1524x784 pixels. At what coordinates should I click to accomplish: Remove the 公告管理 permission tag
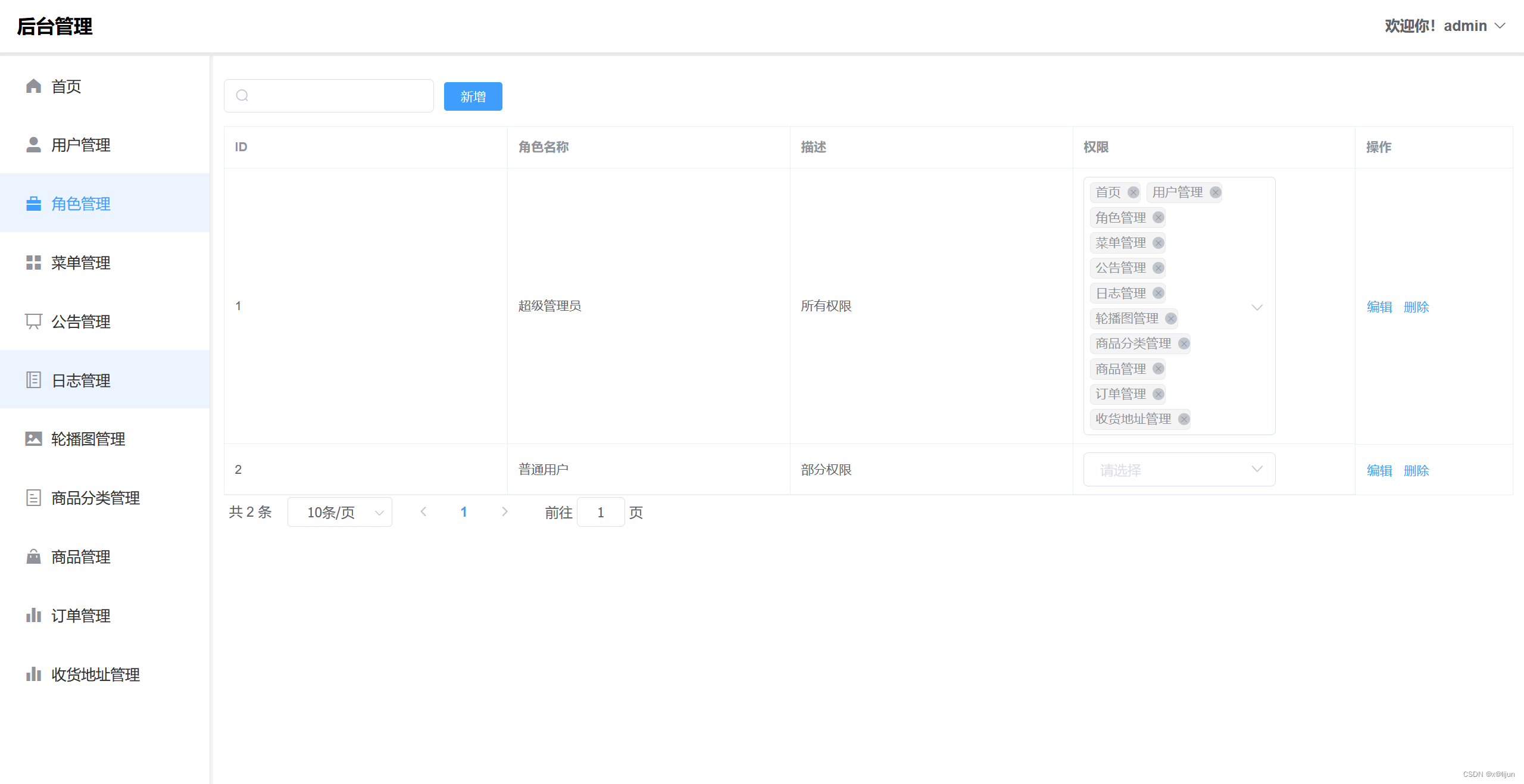[x=1158, y=268]
